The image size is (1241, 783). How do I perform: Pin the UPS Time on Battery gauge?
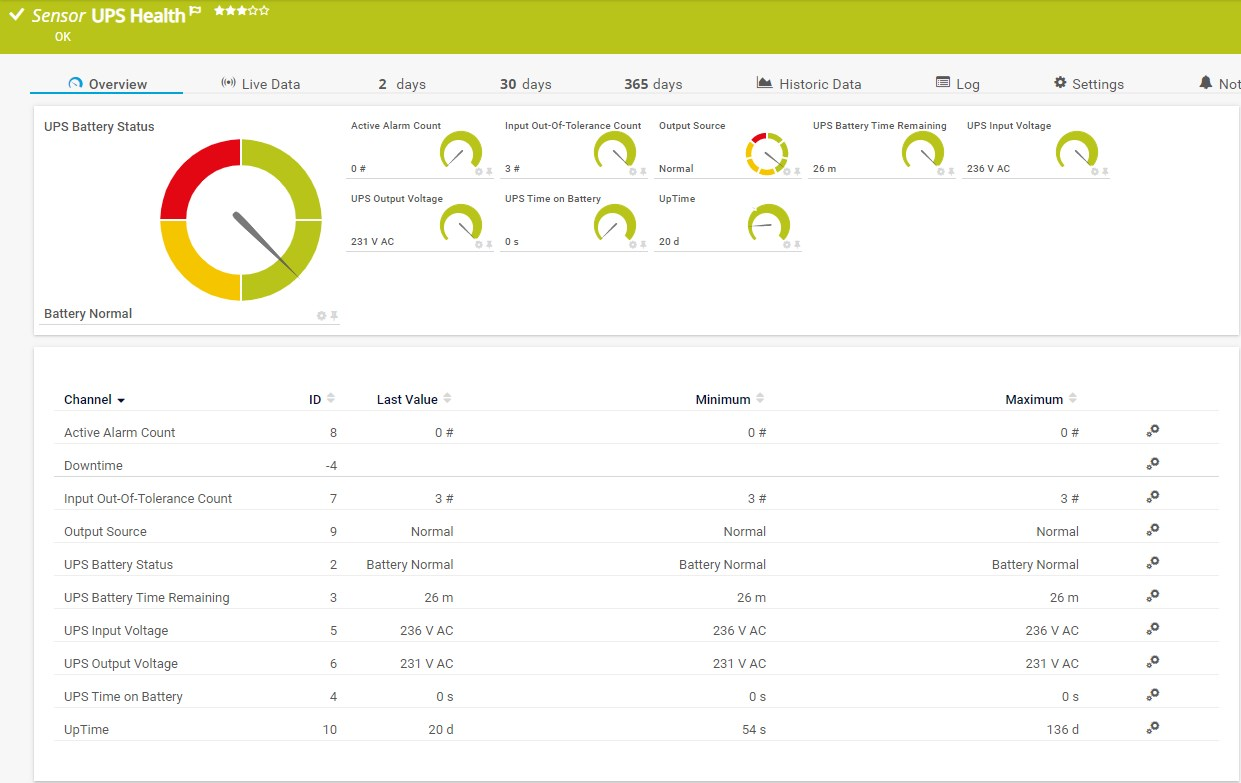pyautogui.click(x=644, y=245)
